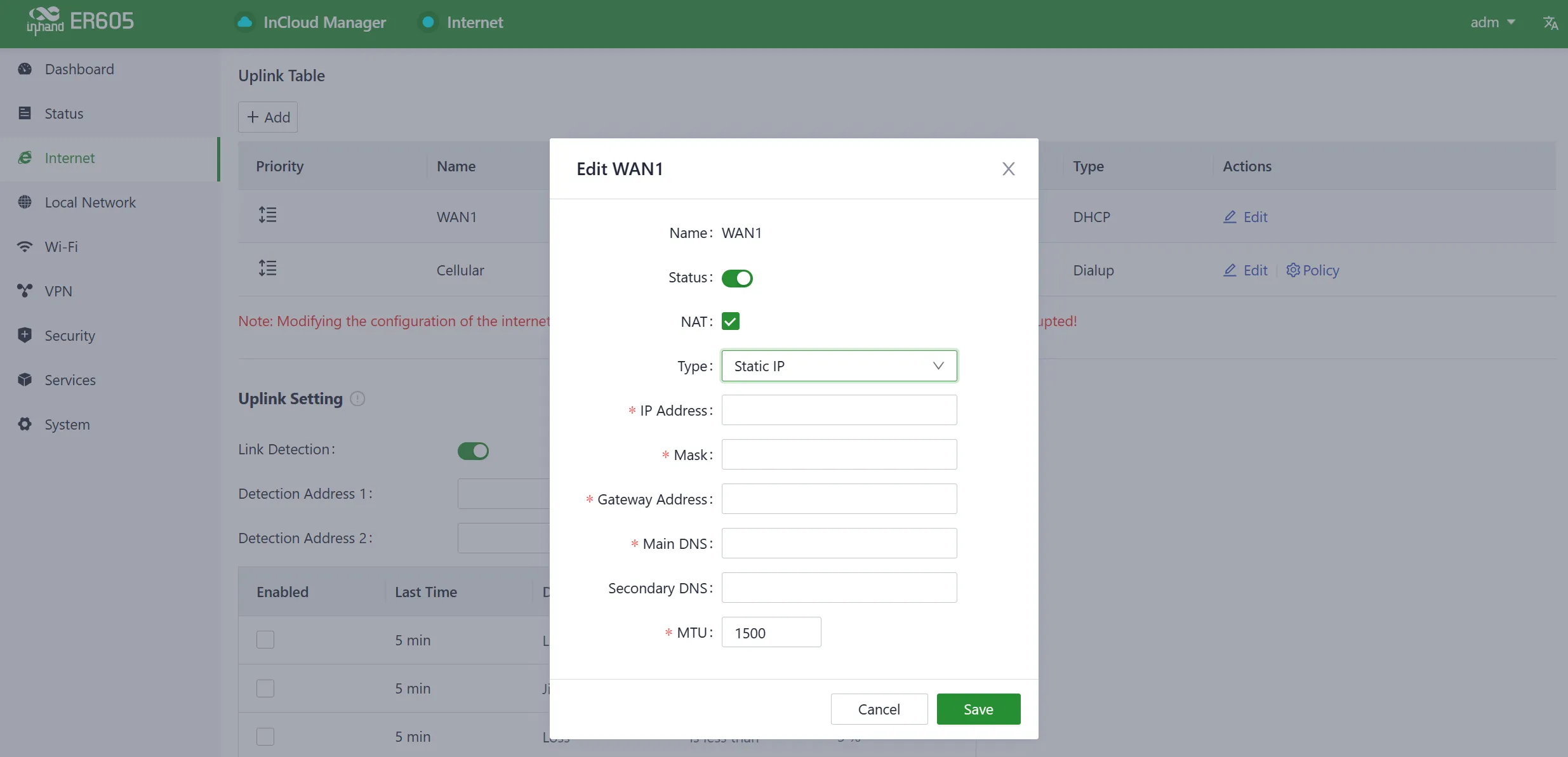Image resolution: width=1568 pixels, height=757 pixels.
Task: Open the Internet sidebar menu item
Action: pyautogui.click(x=109, y=159)
